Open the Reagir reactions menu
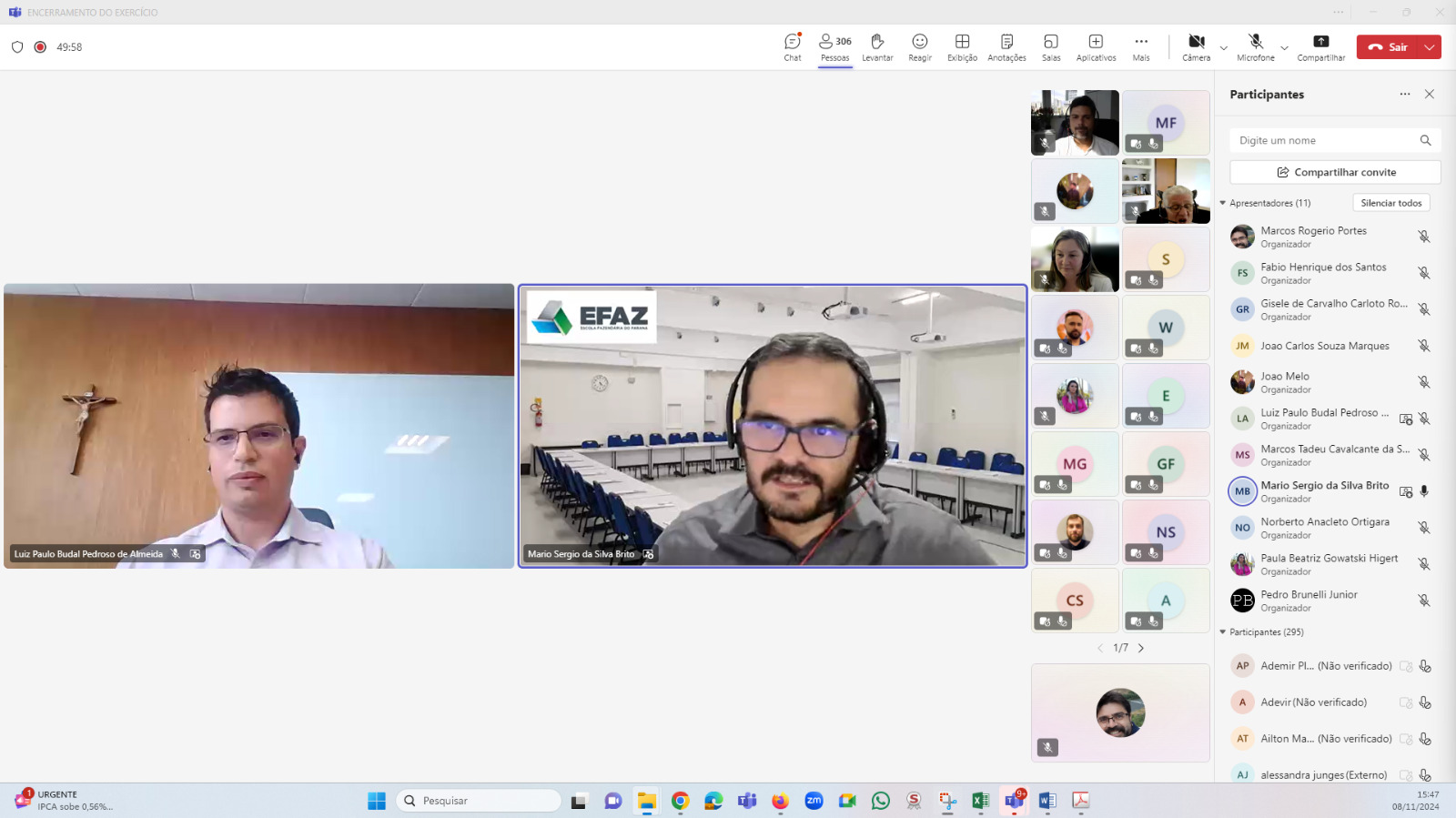 coord(920,47)
